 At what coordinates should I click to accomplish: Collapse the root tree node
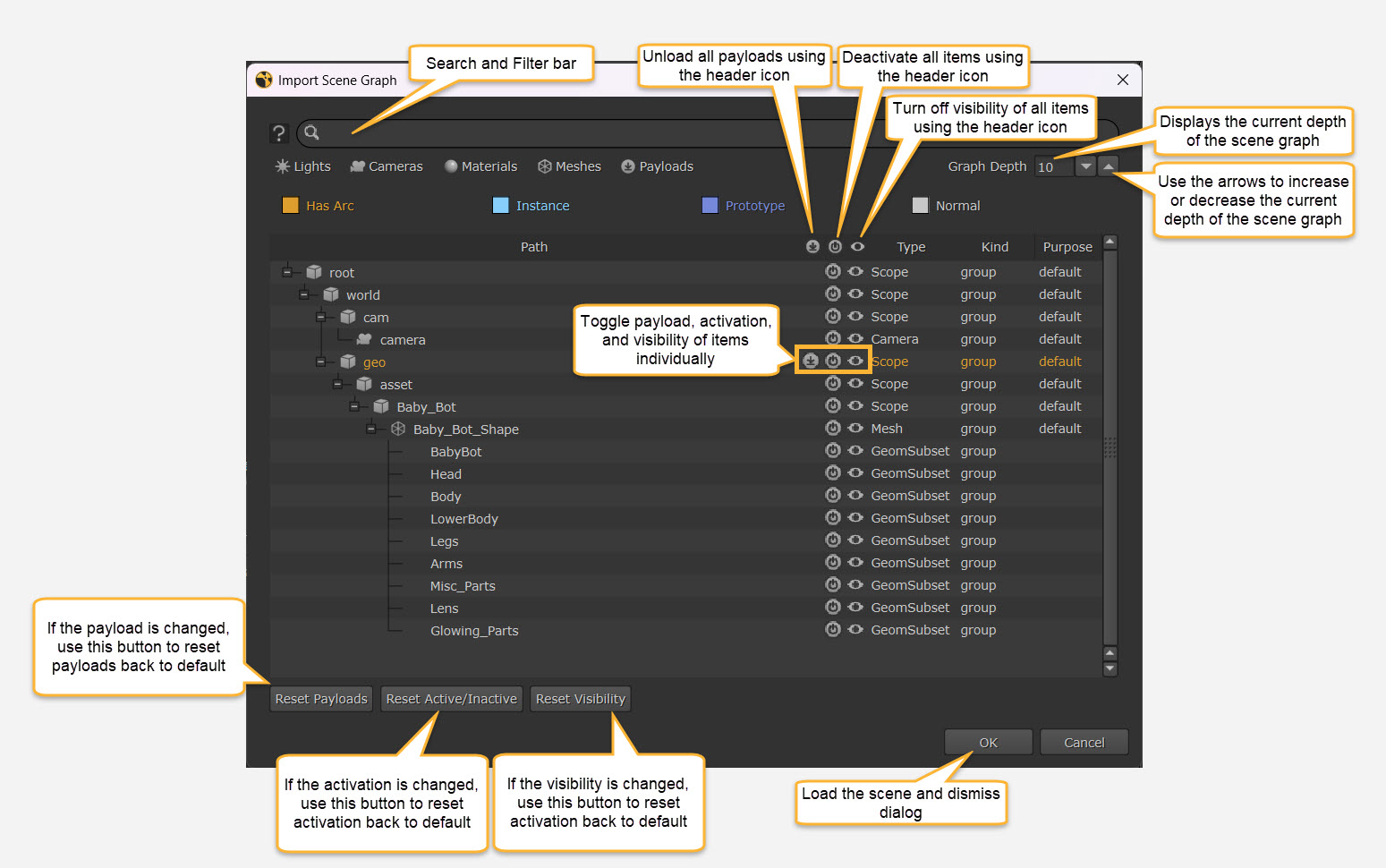[287, 272]
